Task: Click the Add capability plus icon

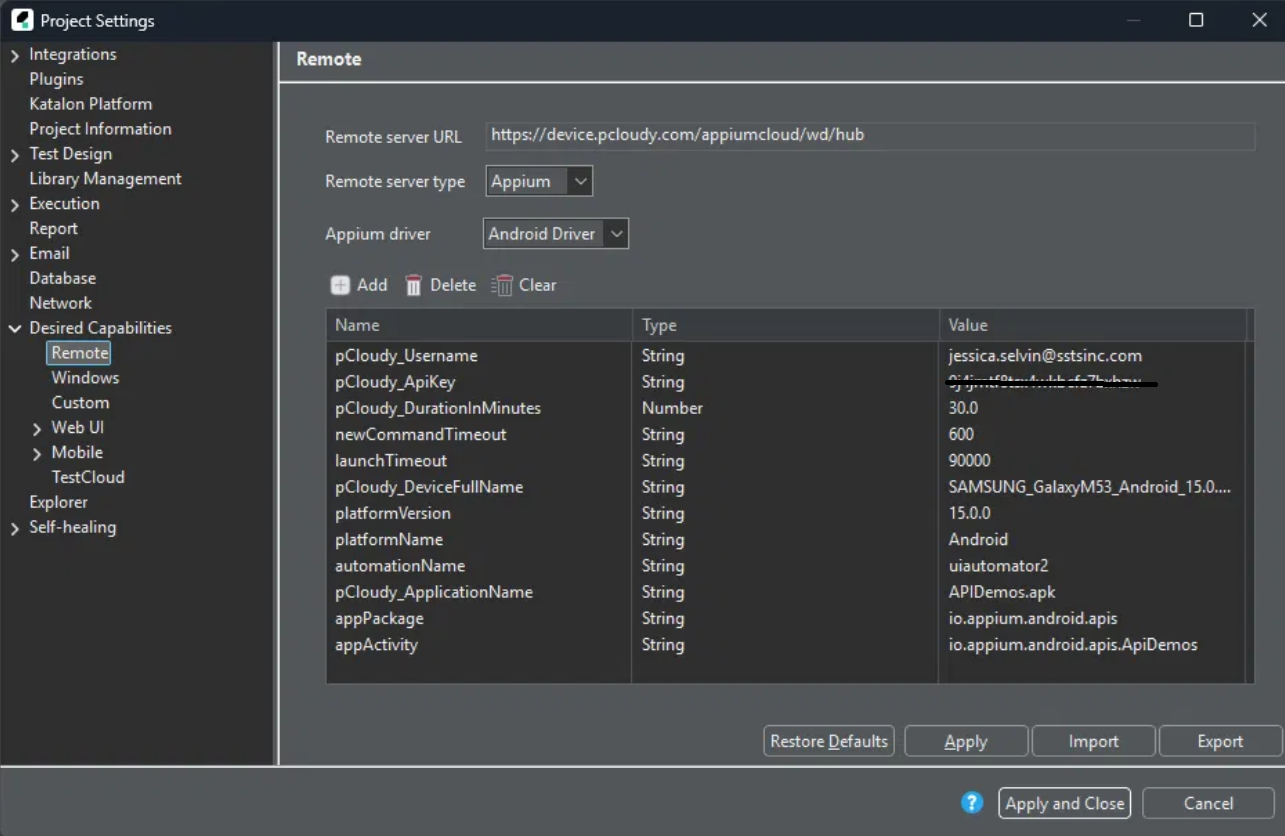Action: coord(340,285)
